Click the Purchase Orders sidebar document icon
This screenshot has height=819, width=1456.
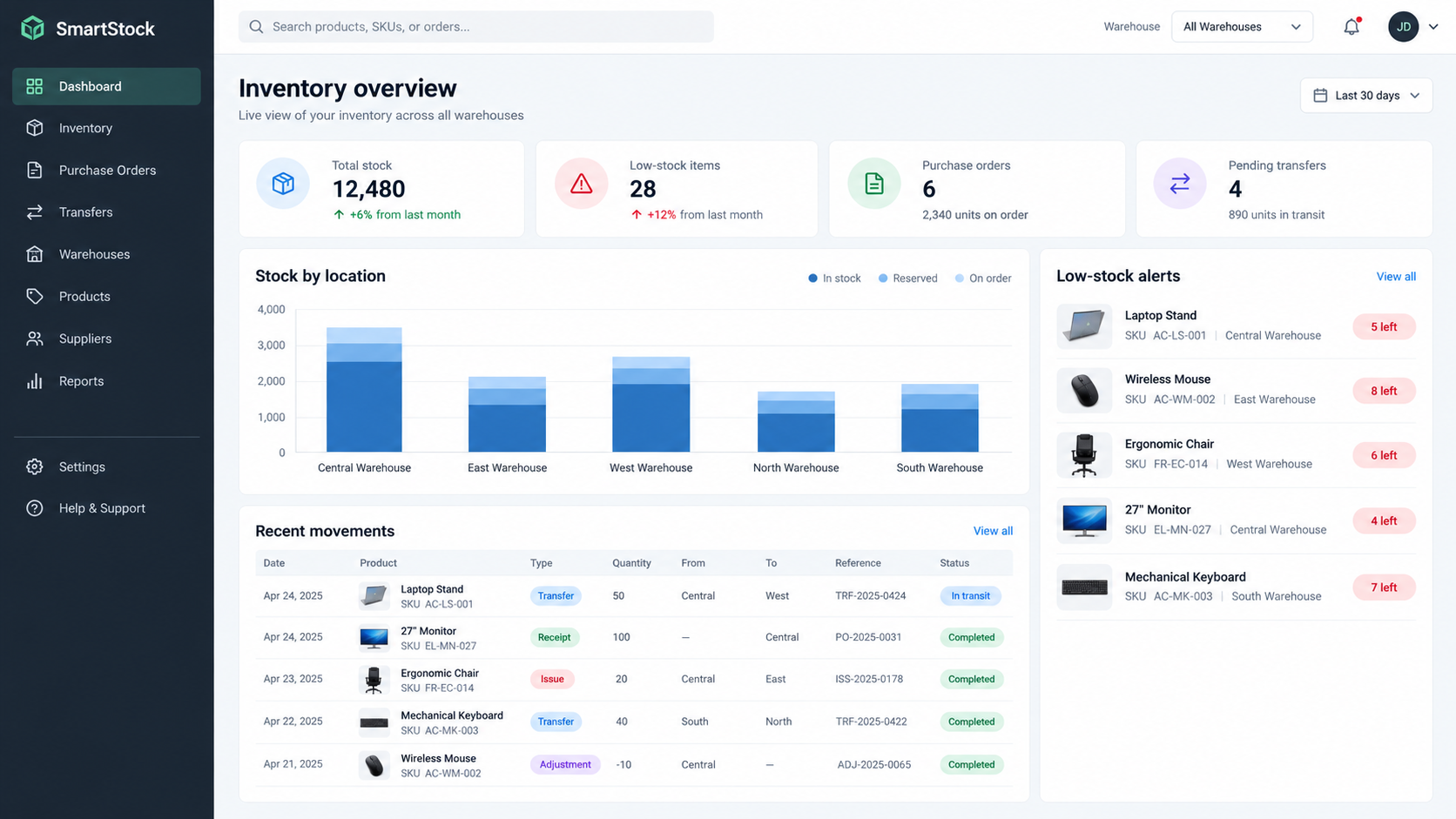(x=35, y=171)
